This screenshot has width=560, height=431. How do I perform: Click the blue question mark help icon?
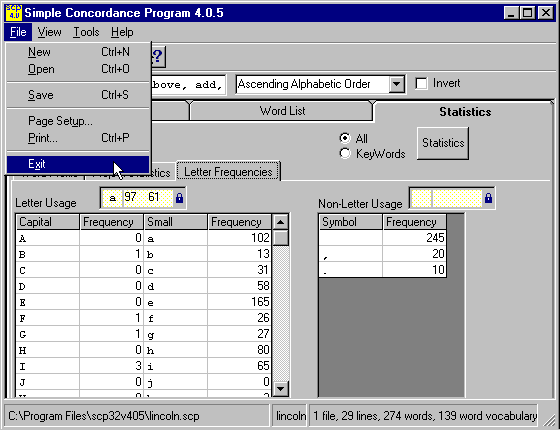158,56
